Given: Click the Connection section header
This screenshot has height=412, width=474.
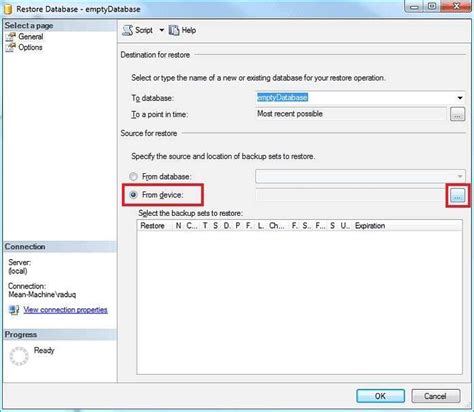Looking at the screenshot, I should tap(60, 247).
